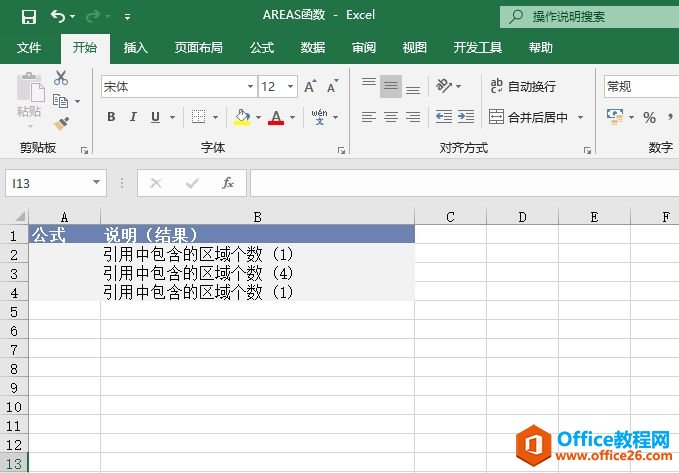Open the 宋体 font name dropdown
The image size is (679, 473).
[251, 87]
